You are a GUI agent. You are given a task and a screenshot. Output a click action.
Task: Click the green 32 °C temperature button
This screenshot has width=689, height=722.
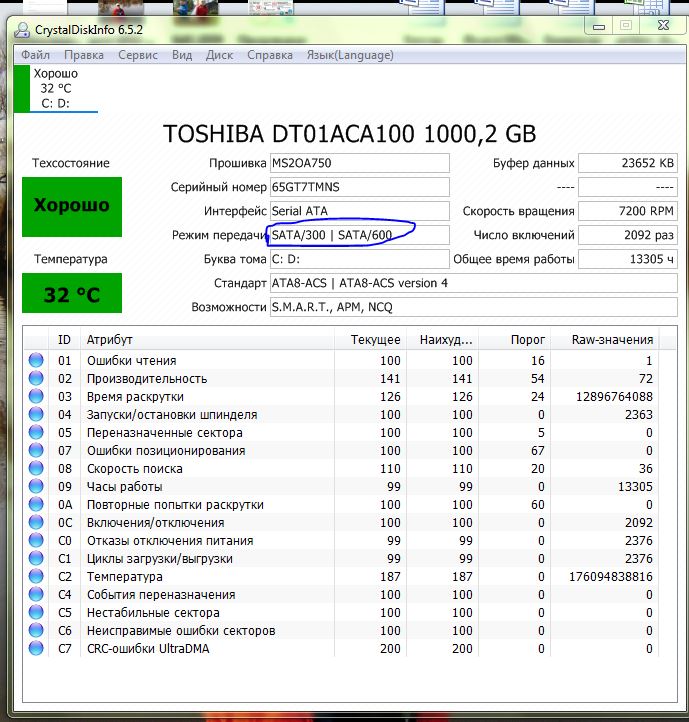tap(72, 295)
